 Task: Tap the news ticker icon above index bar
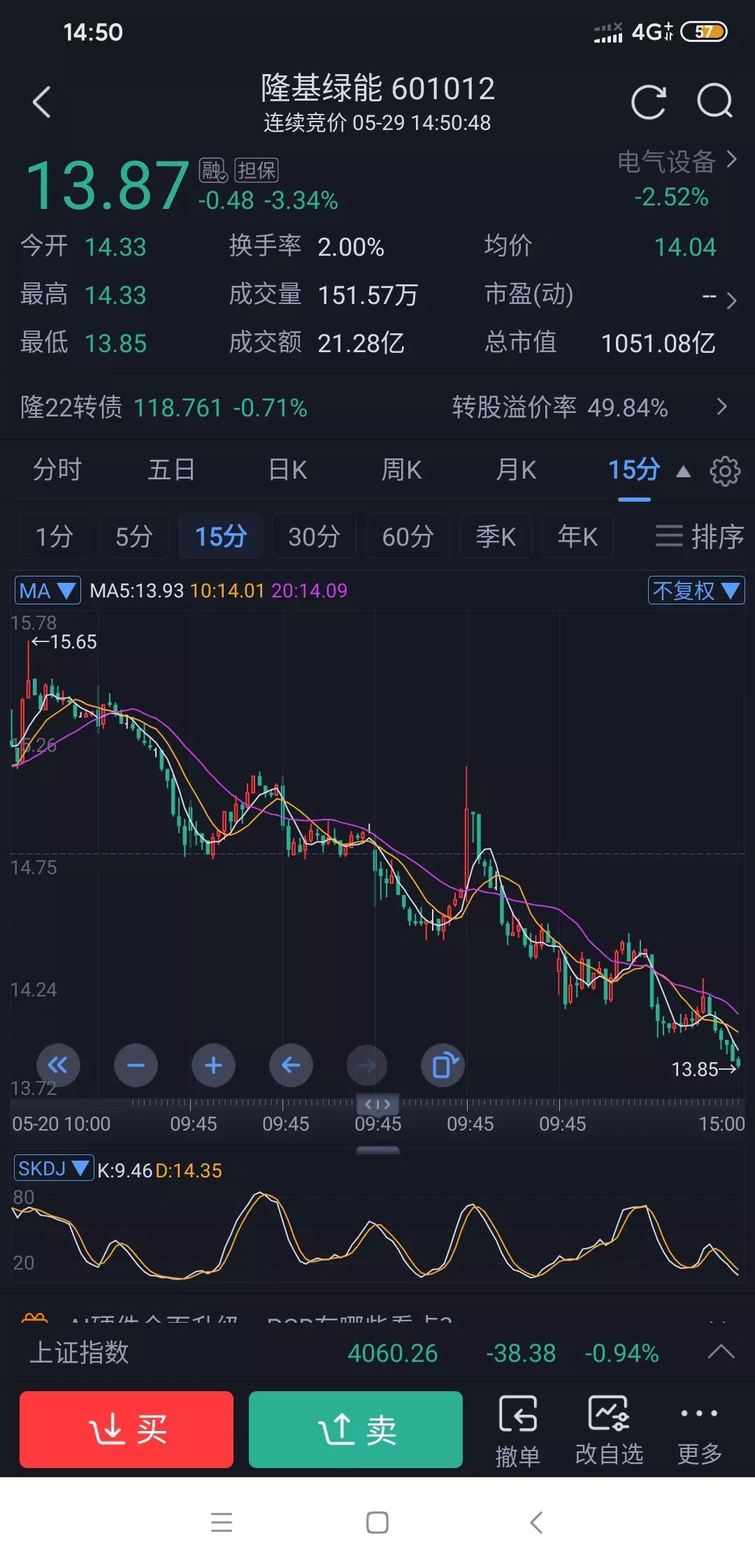point(35,1316)
